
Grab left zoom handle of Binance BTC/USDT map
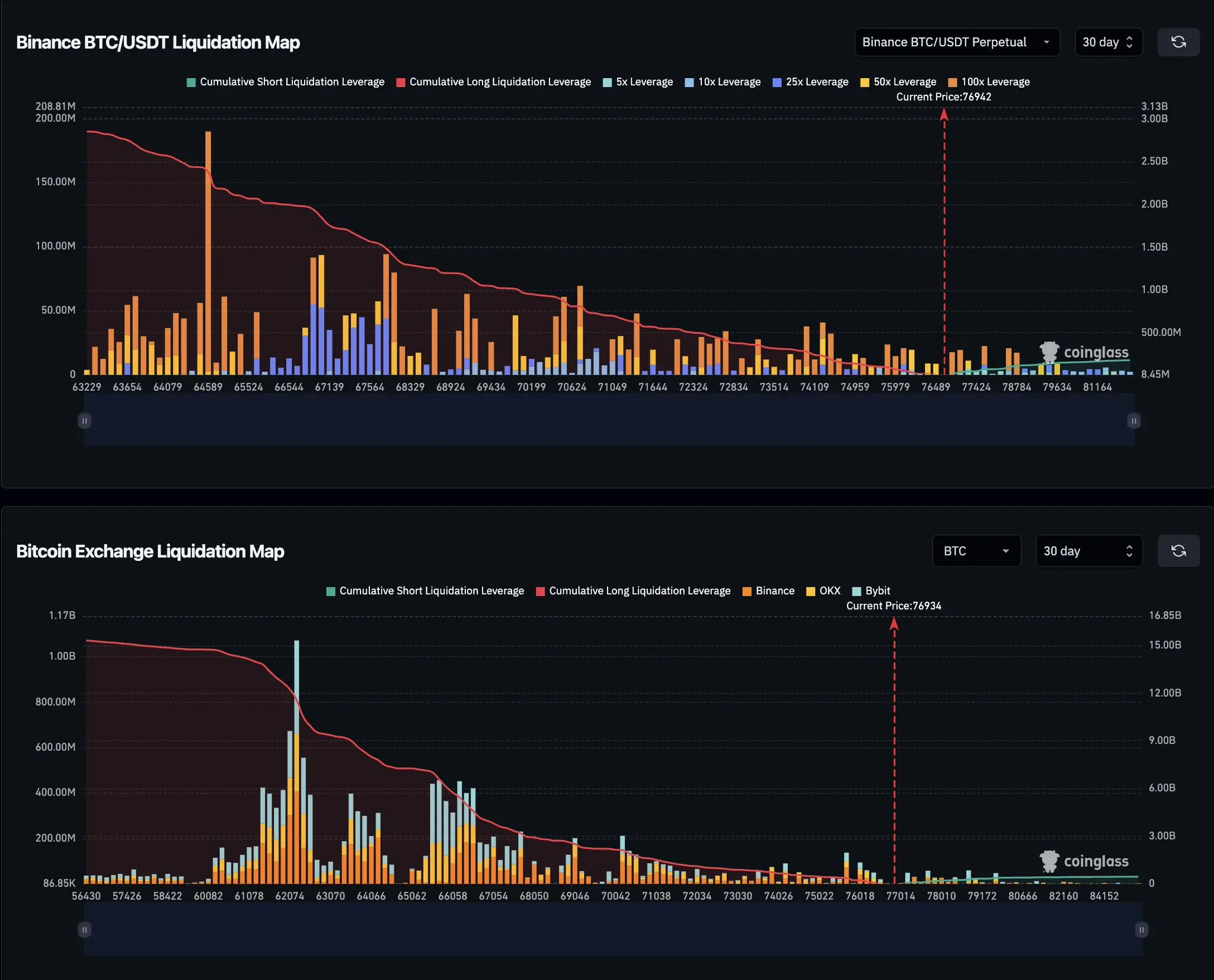click(x=84, y=421)
